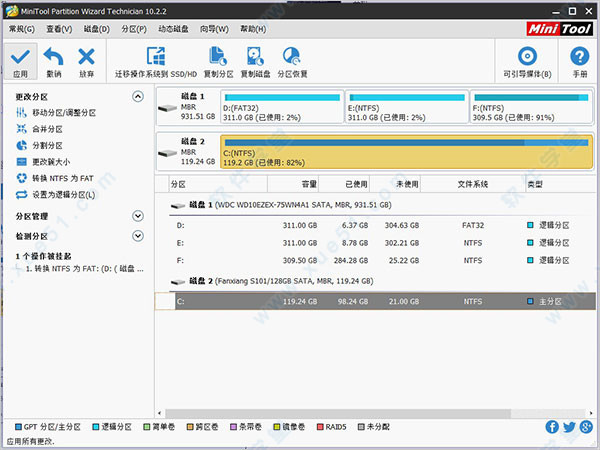Viewport: 600px width, 450px height.
Task: Choose 转换 NTFS 为 FAT action
Action: click(55, 178)
